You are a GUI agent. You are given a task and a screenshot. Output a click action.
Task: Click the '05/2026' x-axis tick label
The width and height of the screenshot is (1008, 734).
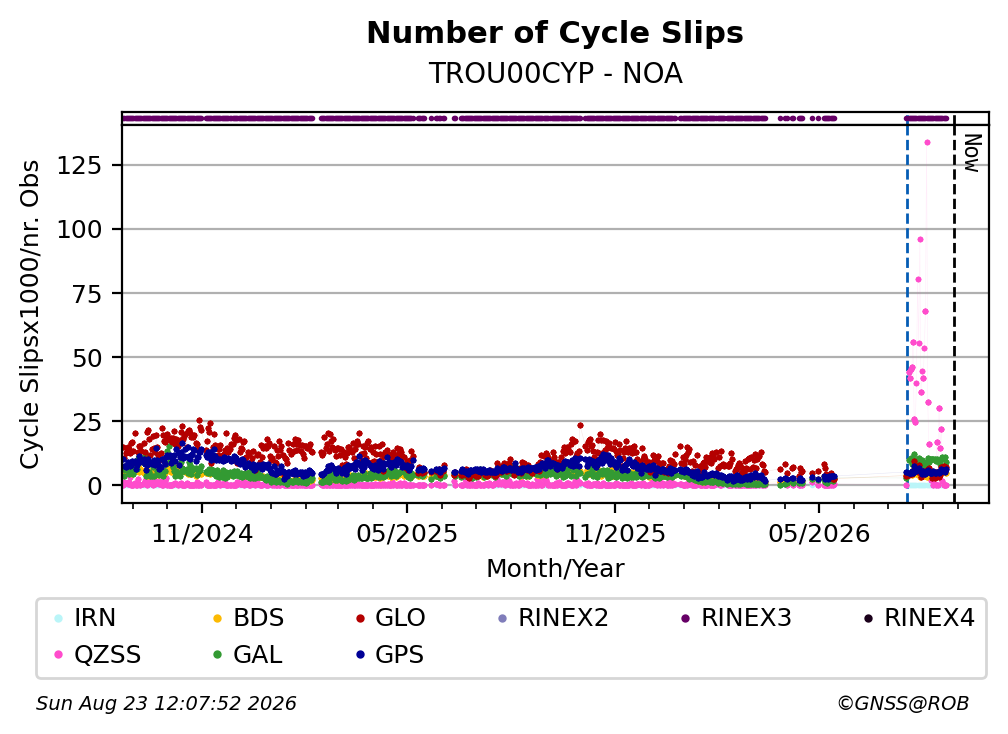pos(819,533)
